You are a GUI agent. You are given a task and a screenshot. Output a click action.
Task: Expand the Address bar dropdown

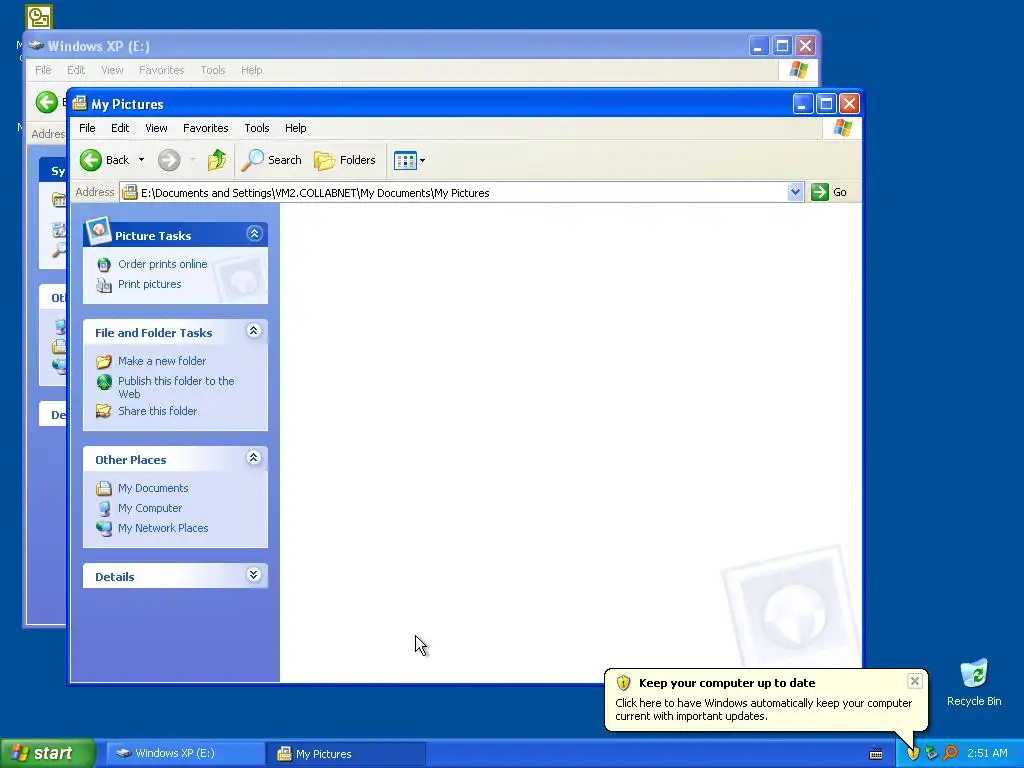[795, 192]
